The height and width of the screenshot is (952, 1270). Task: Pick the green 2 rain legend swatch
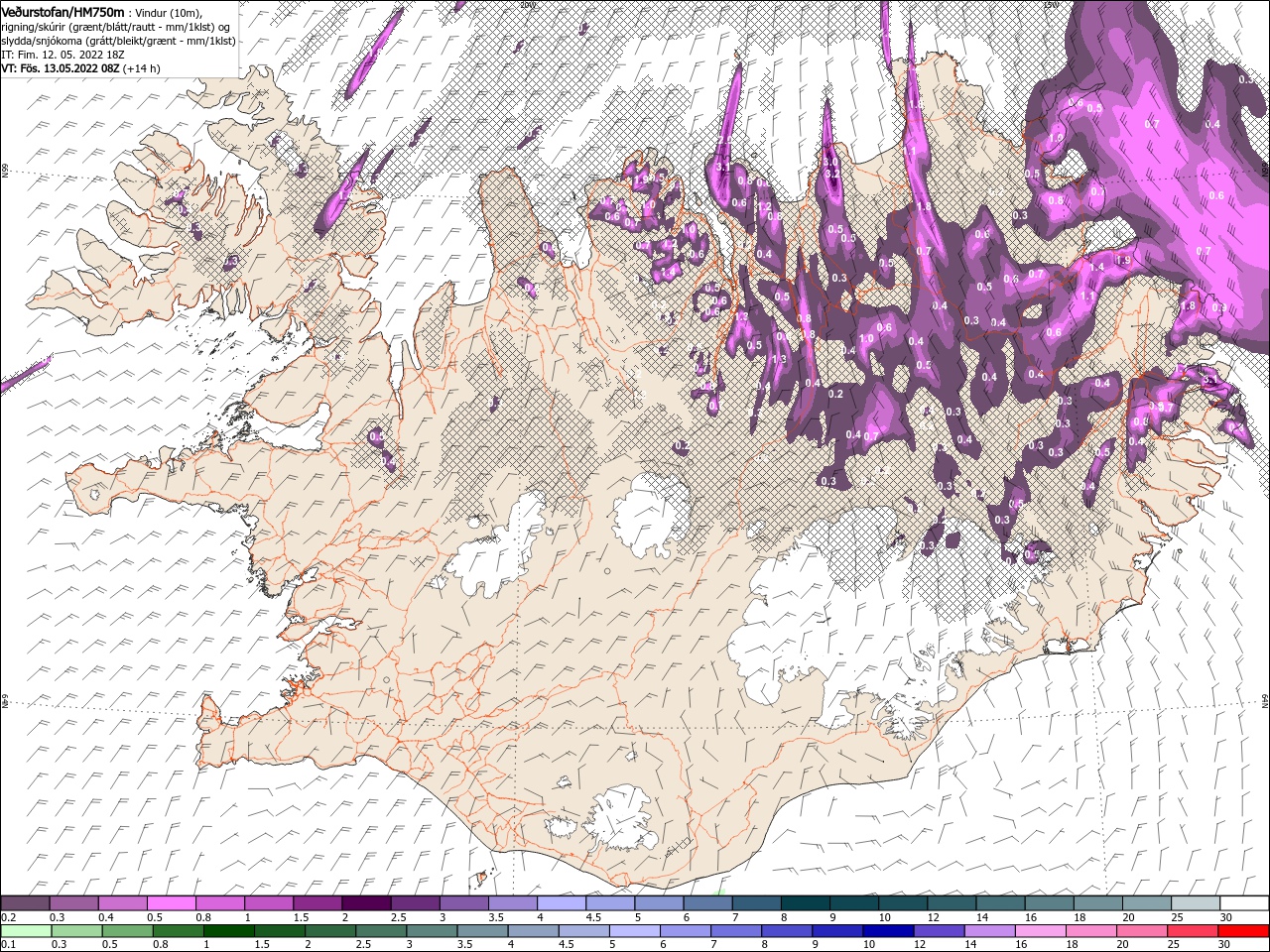click(x=329, y=931)
